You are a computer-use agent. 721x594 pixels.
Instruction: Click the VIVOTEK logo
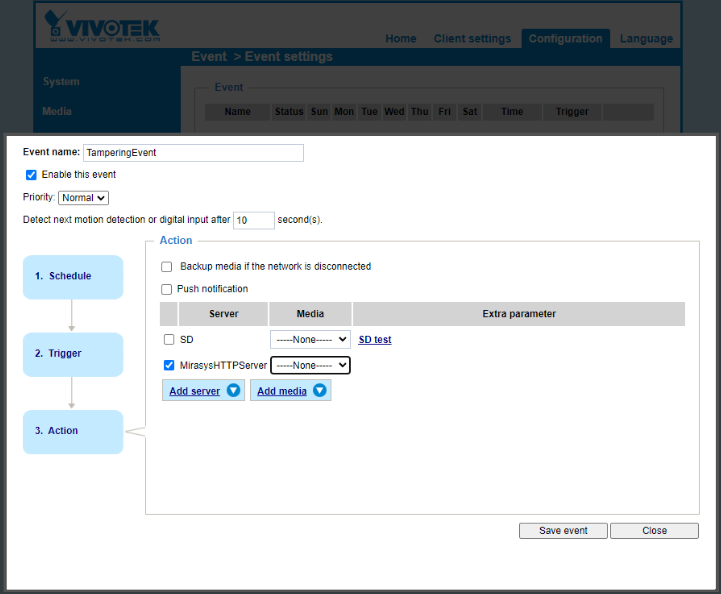click(x=102, y=26)
